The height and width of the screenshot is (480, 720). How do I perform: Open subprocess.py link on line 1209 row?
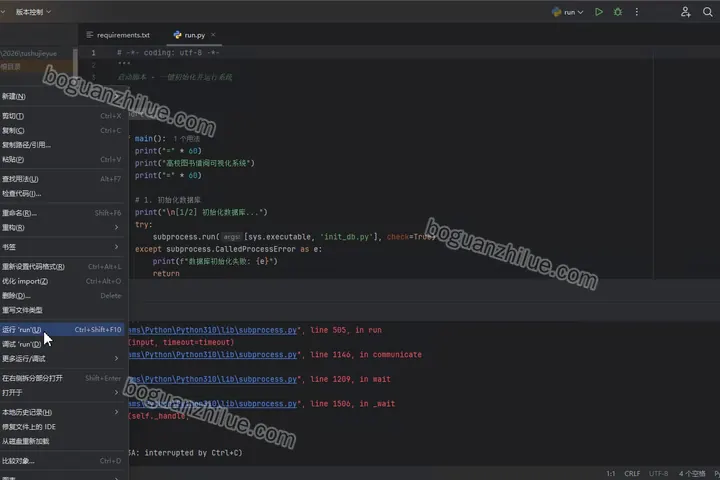coord(213,379)
